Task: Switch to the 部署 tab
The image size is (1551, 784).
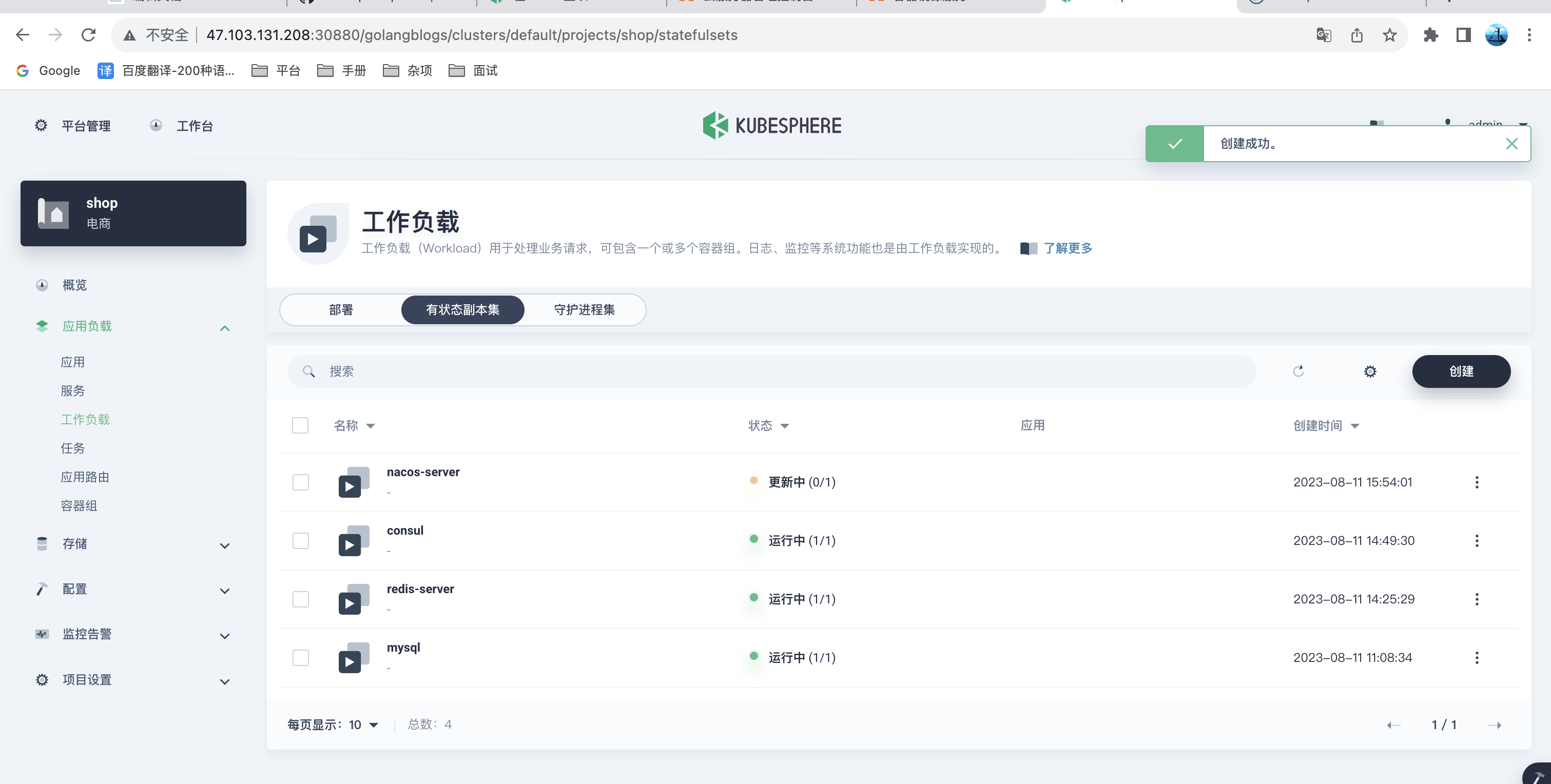Action: click(x=341, y=309)
